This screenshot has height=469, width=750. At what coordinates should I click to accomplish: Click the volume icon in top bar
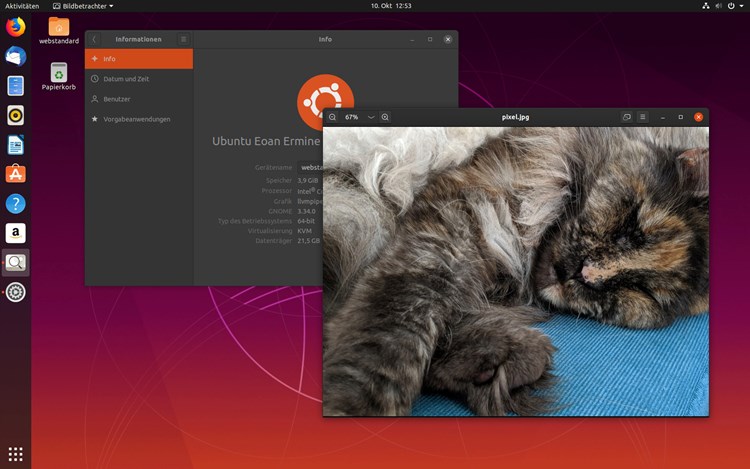click(718, 6)
